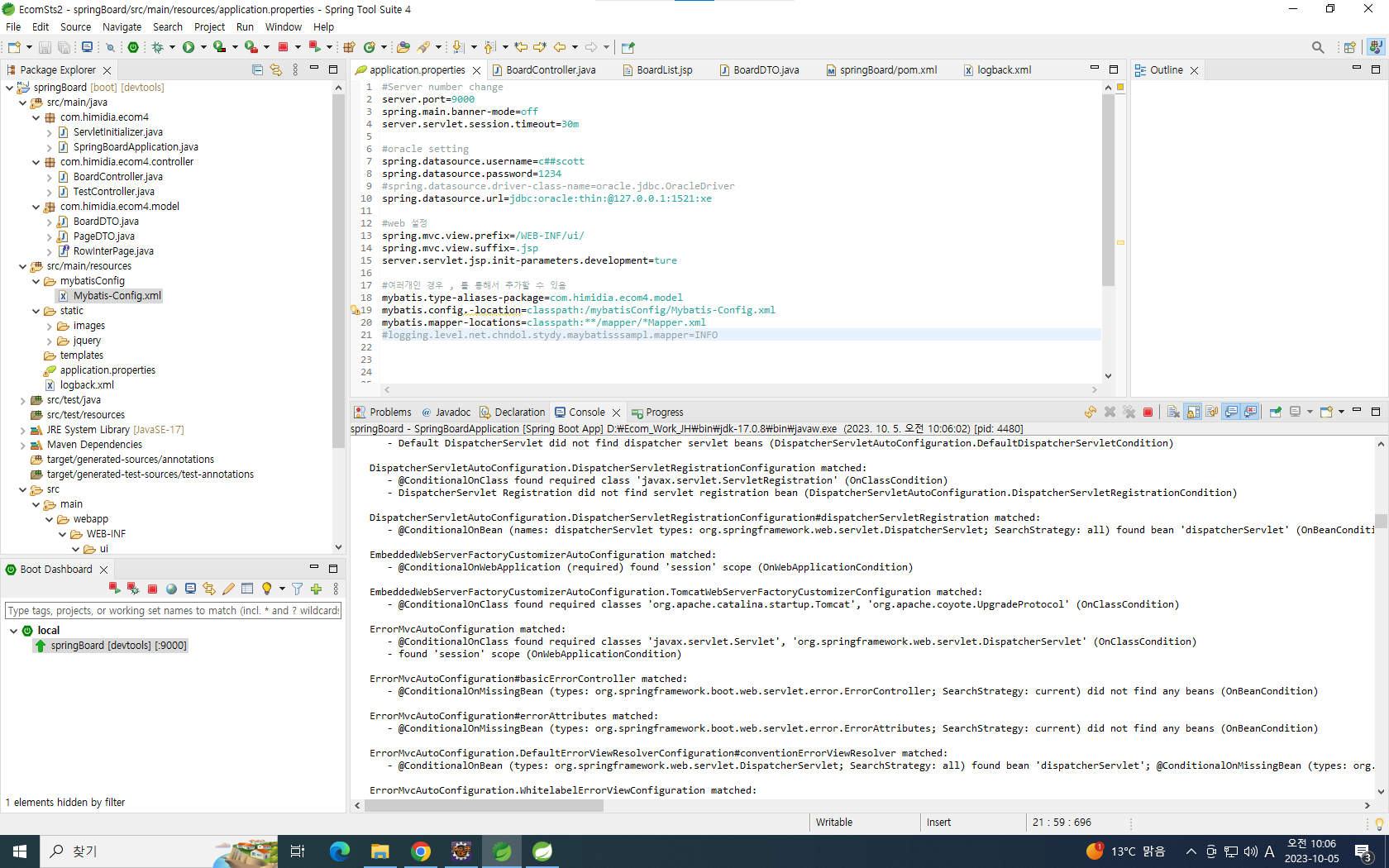
Task: Collapse the com.himidia.ecom4.controller package
Action: pos(36,162)
